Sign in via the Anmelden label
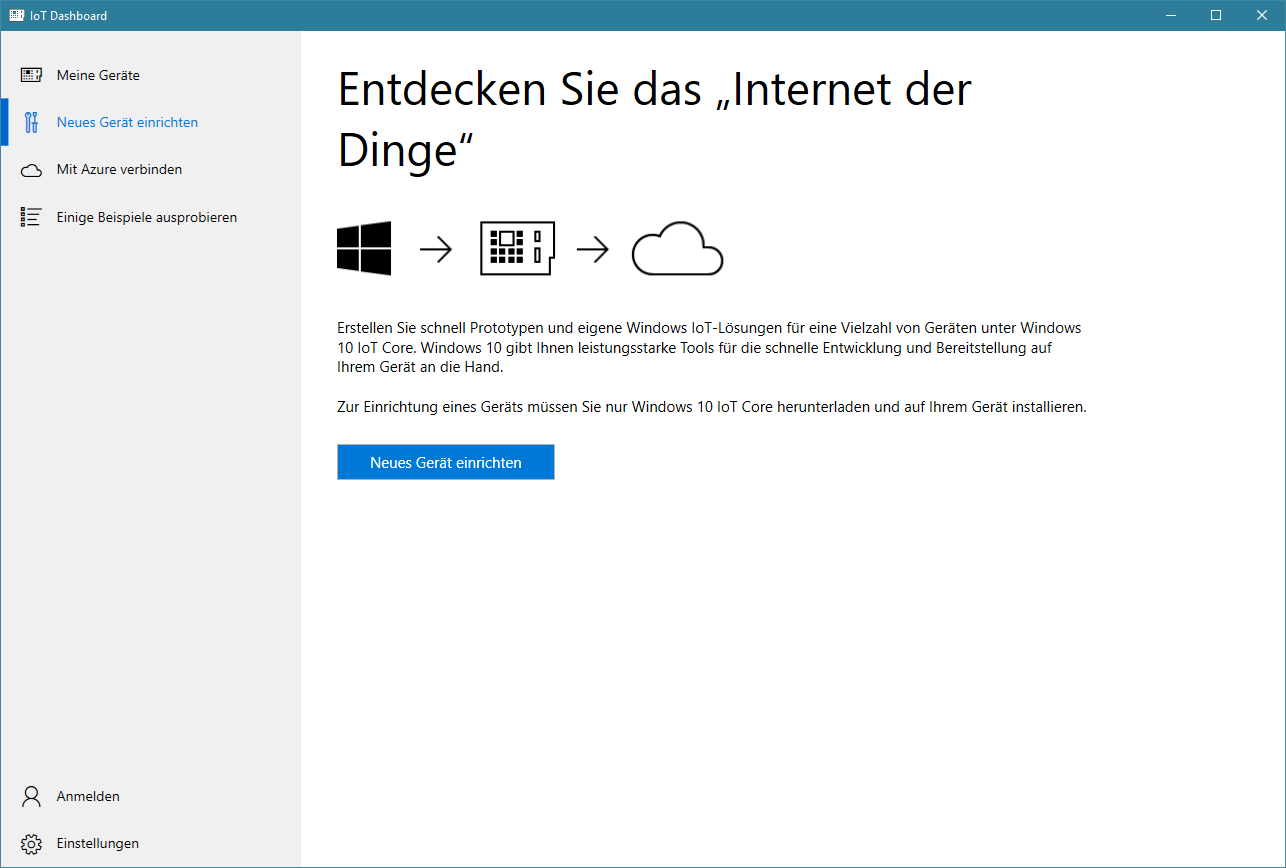Image resolution: width=1286 pixels, height=868 pixels. click(88, 796)
